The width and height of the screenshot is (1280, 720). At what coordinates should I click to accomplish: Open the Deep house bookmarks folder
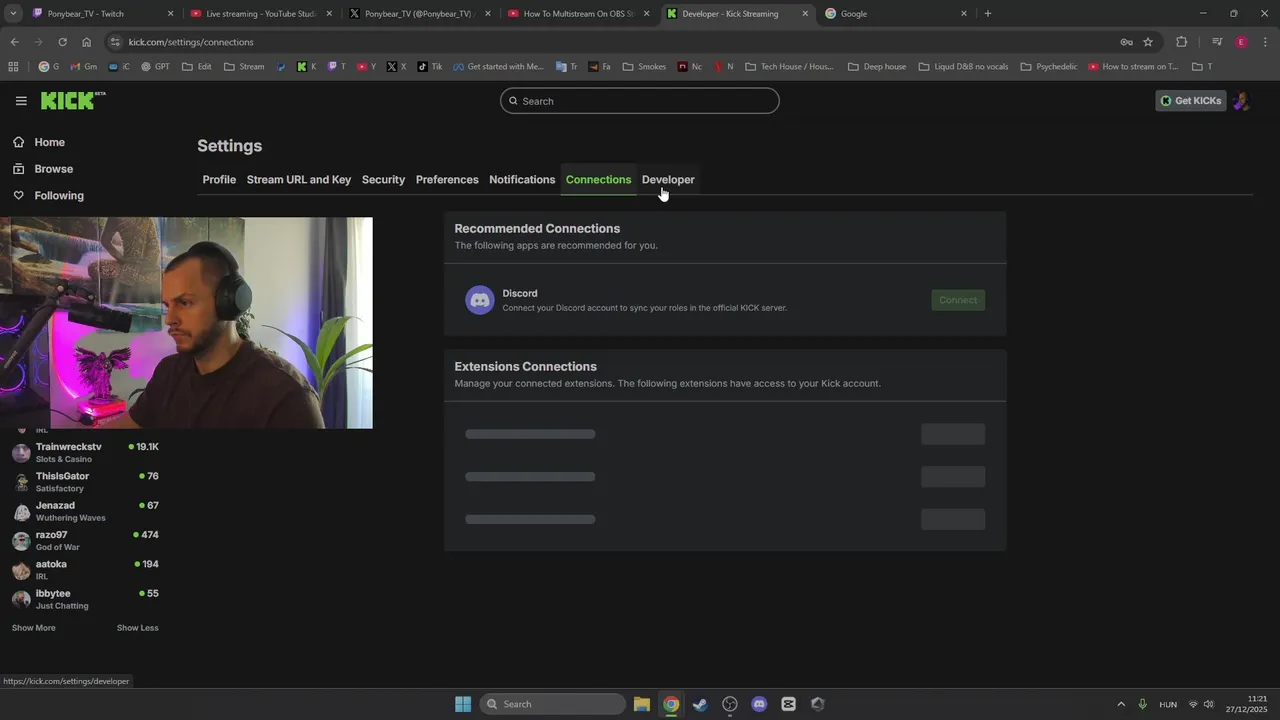pos(877,67)
